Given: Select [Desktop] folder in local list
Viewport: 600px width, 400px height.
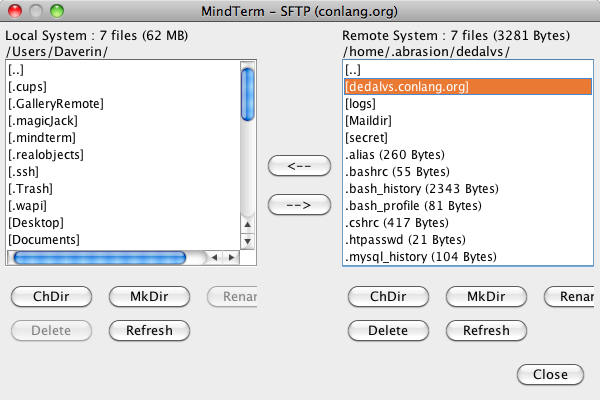Looking at the screenshot, I should pos(124,222).
